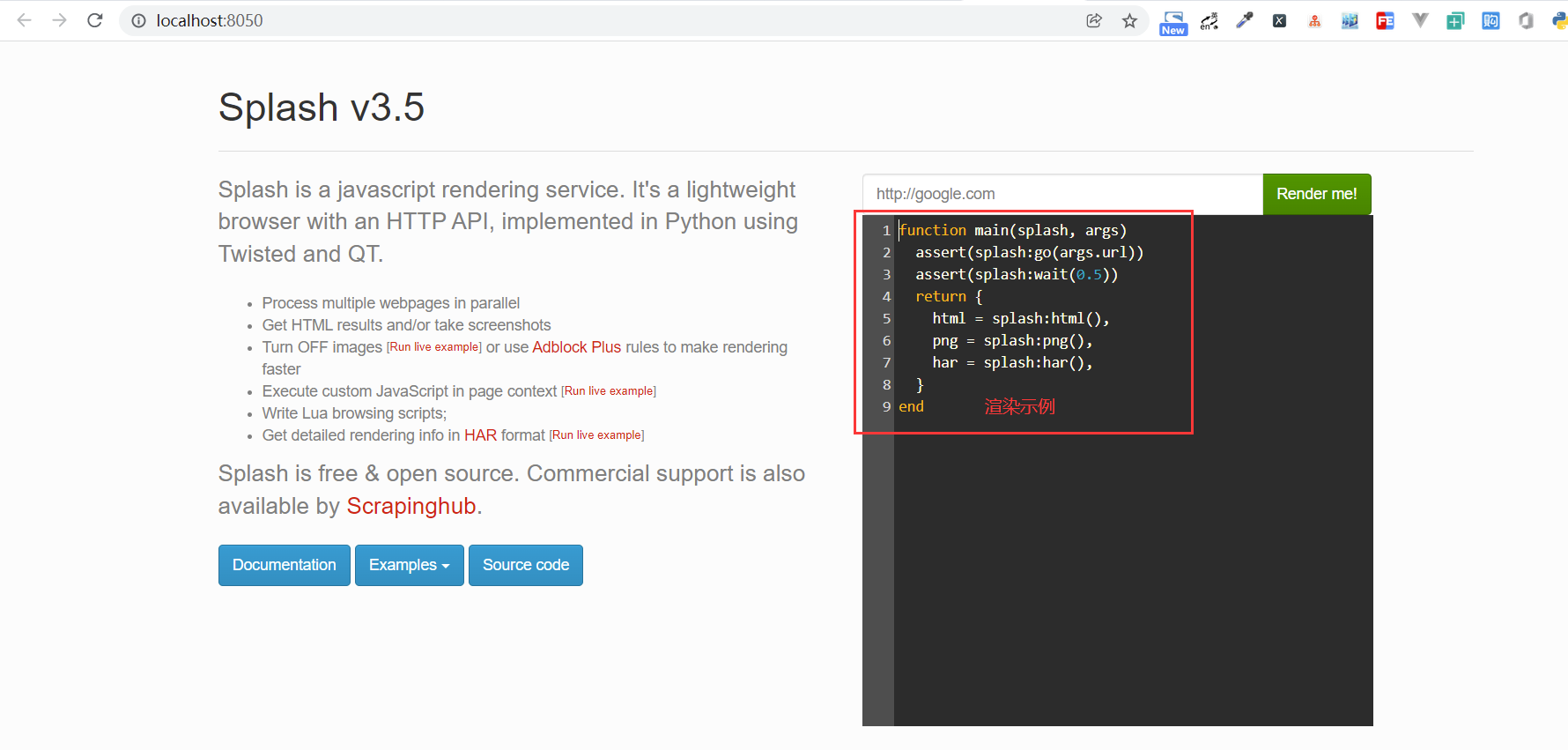
Task: Open the blue picture extension icon
Action: [x=1350, y=20]
